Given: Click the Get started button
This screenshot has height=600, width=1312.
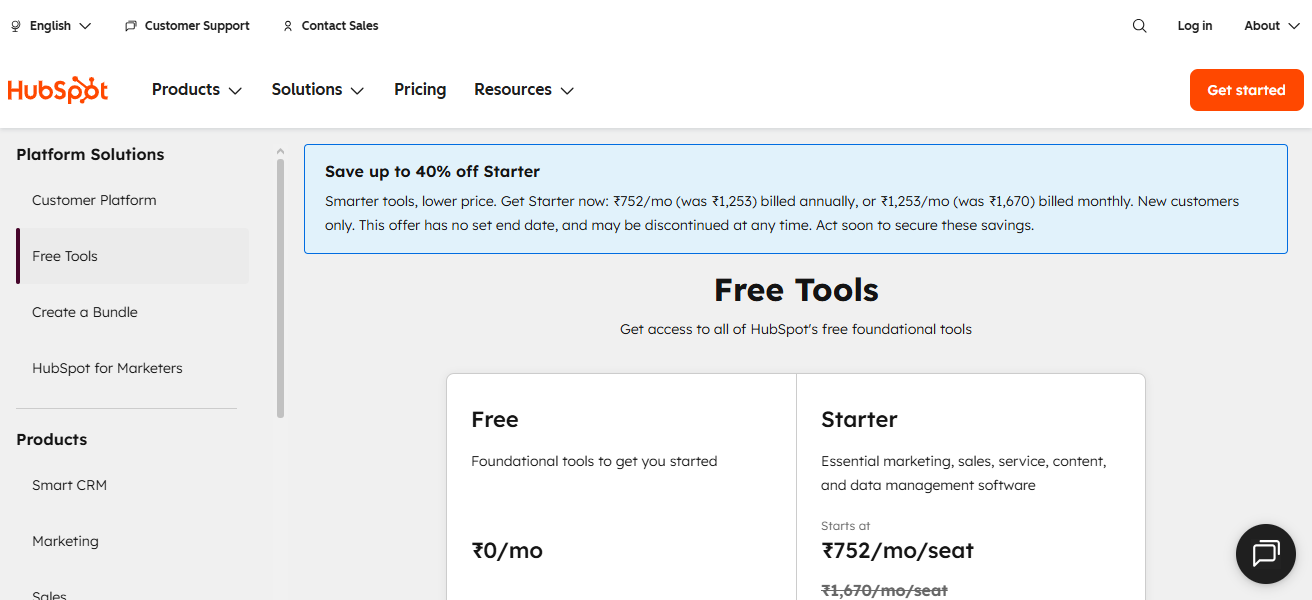Looking at the screenshot, I should [x=1246, y=89].
